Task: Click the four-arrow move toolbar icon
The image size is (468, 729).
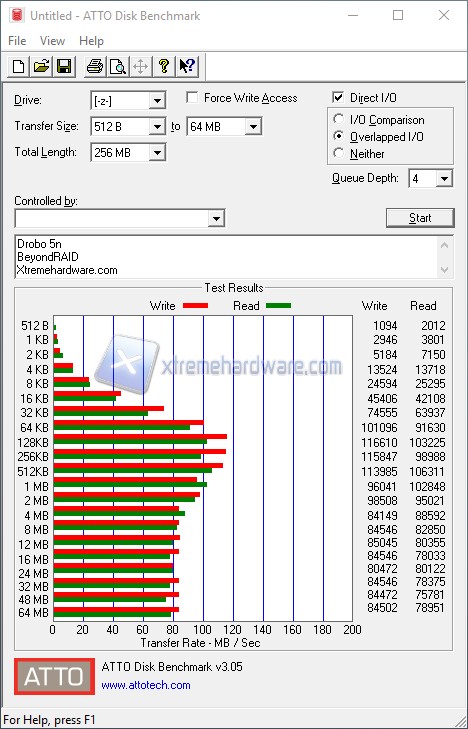Action: pyautogui.click(x=140, y=66)
